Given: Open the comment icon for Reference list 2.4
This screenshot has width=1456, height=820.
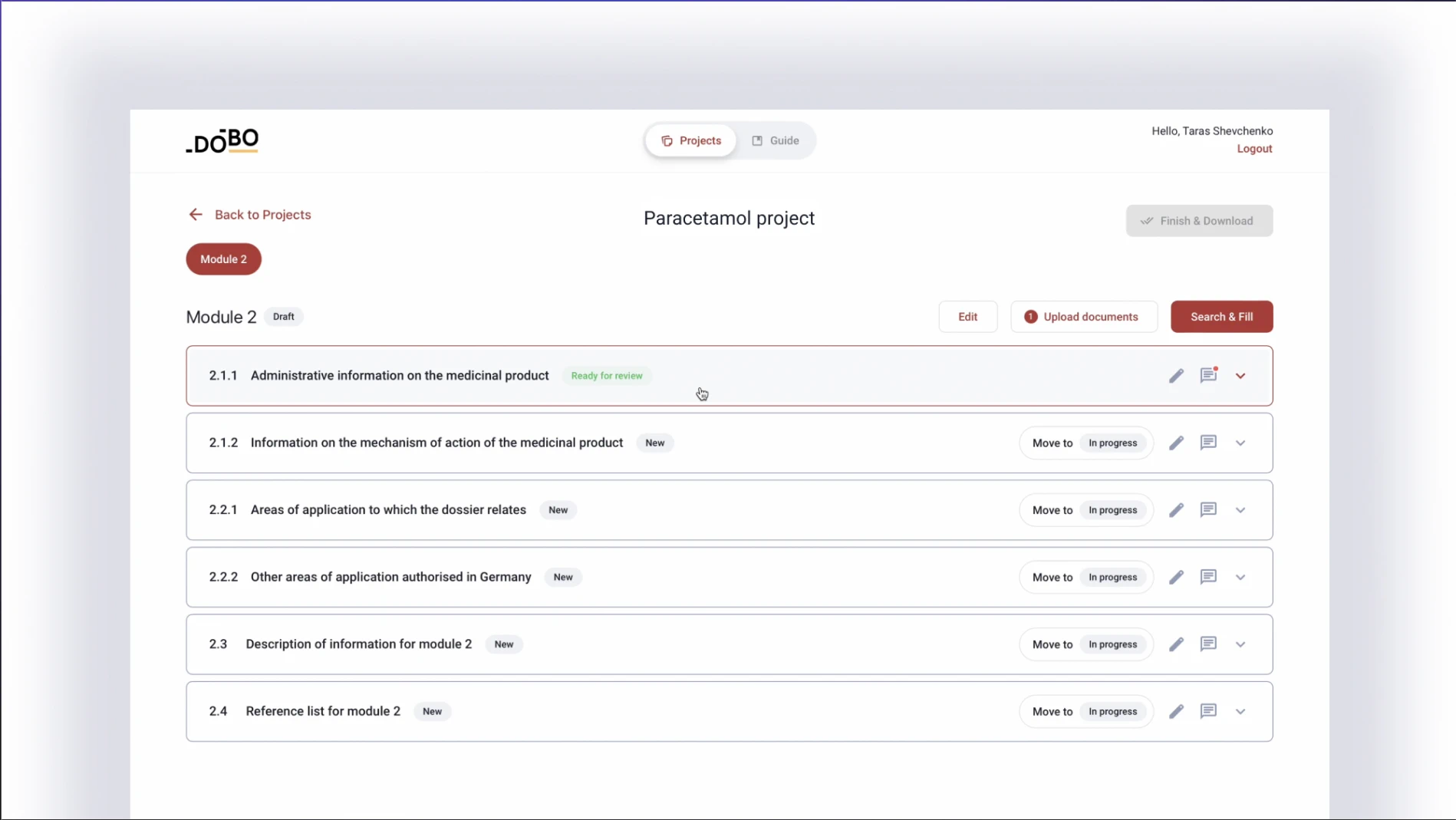Looking at the screenshot, I should pos(1209,711).
